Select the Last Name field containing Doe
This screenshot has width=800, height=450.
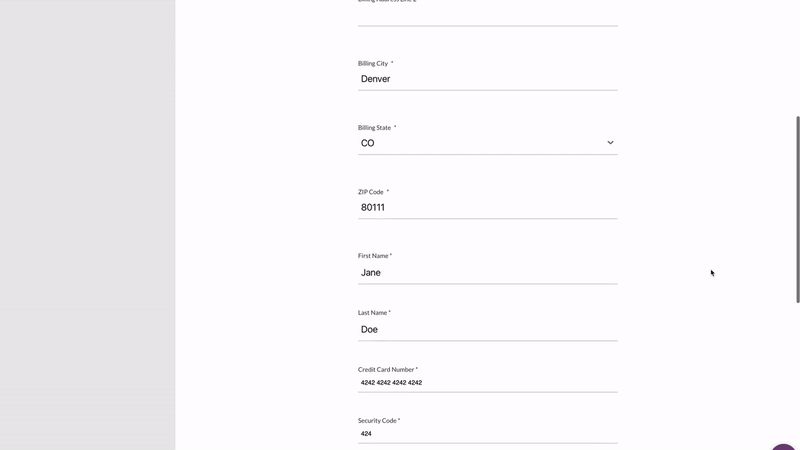pos(487,329)
